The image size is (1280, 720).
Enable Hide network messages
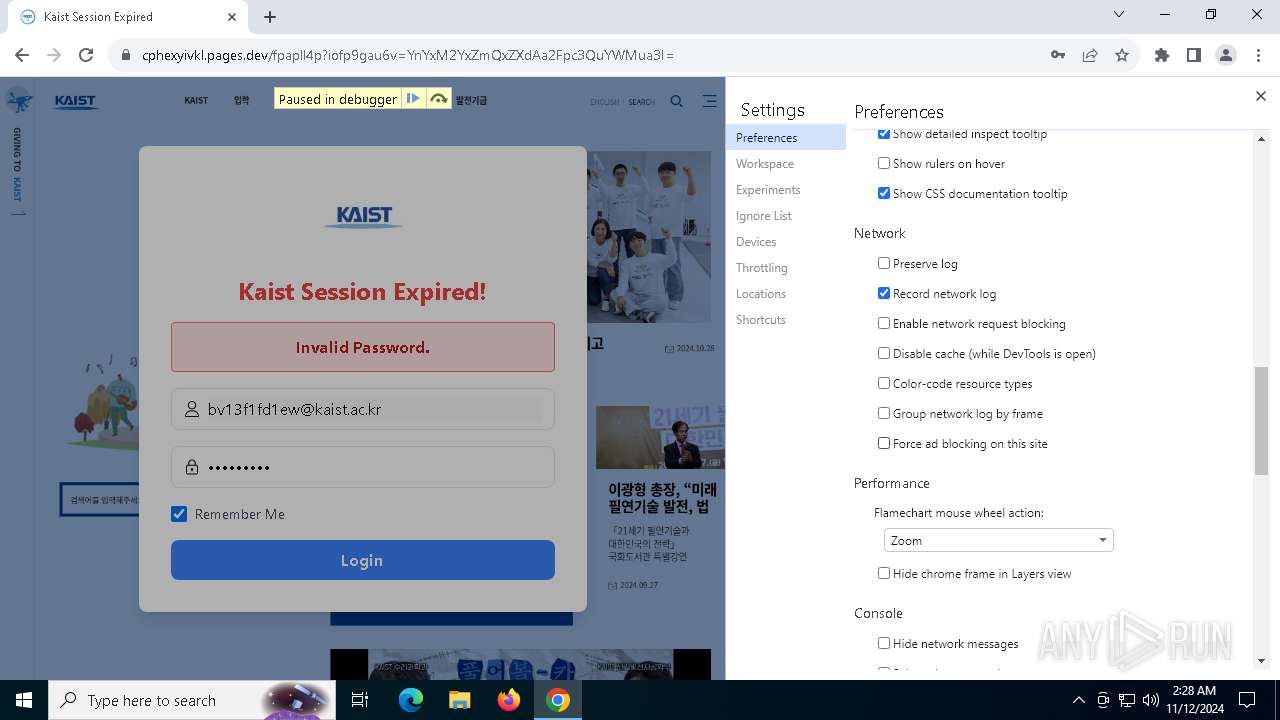tap(884, 643)
